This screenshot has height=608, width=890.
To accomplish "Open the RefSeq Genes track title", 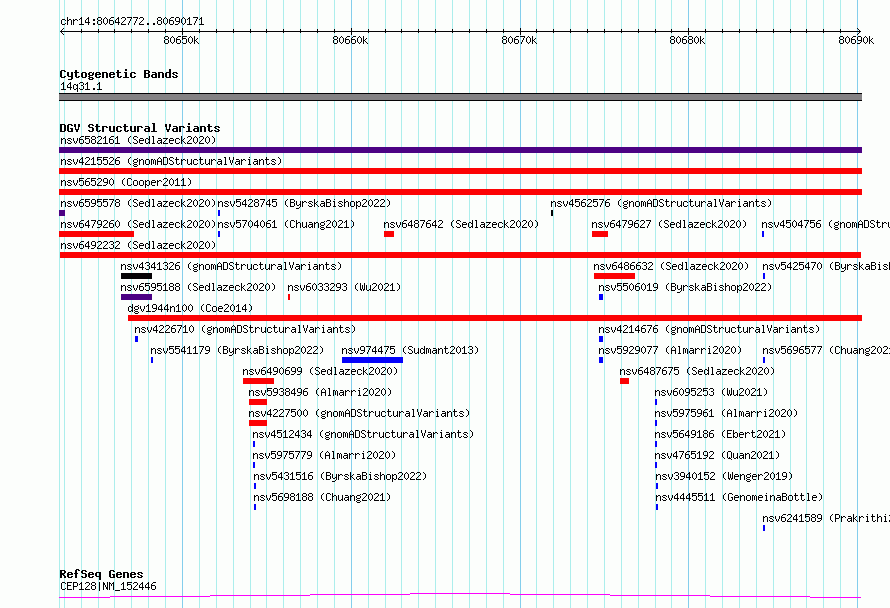I will coord(102,575).
